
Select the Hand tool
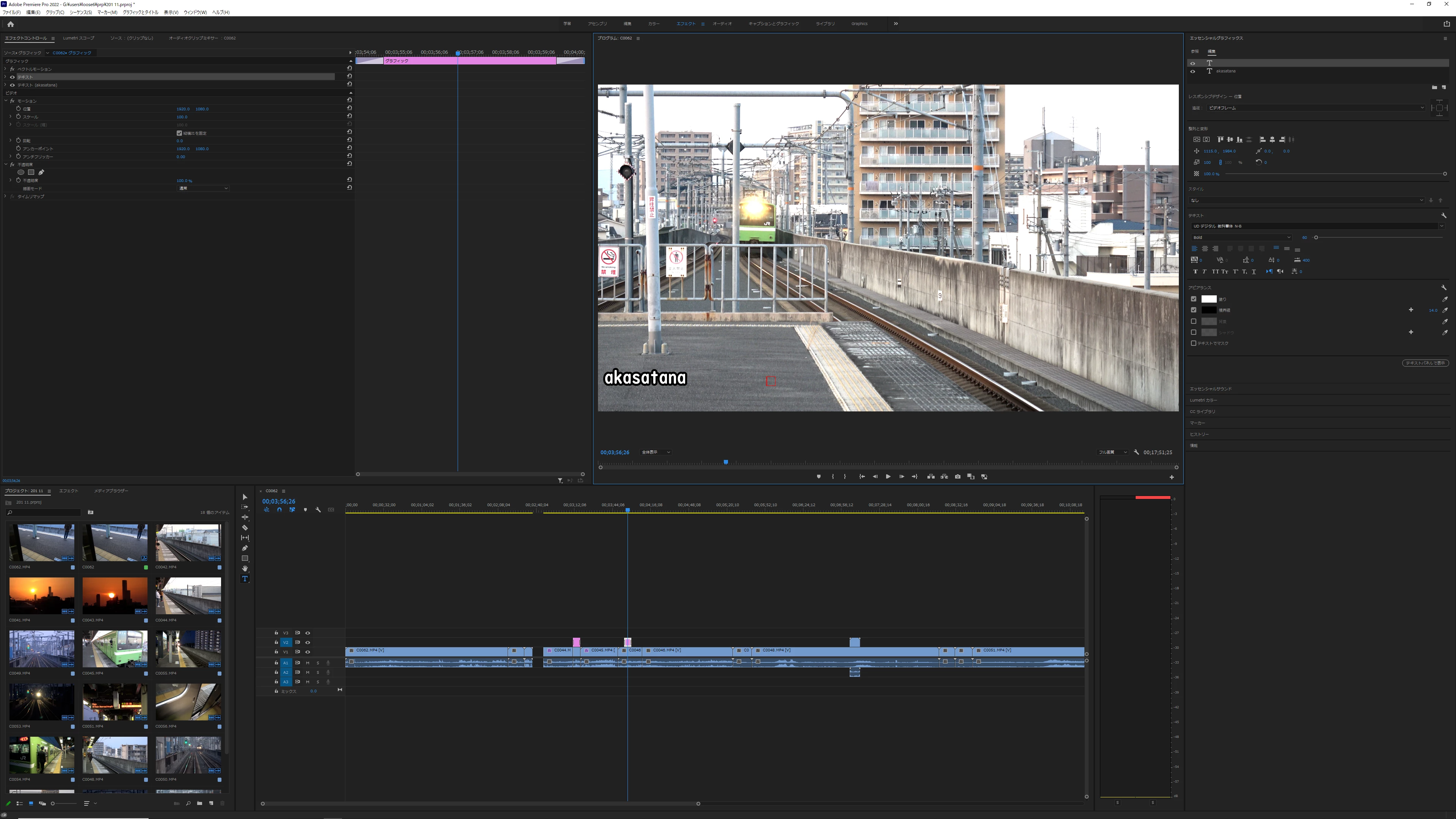tap(245, 569)
